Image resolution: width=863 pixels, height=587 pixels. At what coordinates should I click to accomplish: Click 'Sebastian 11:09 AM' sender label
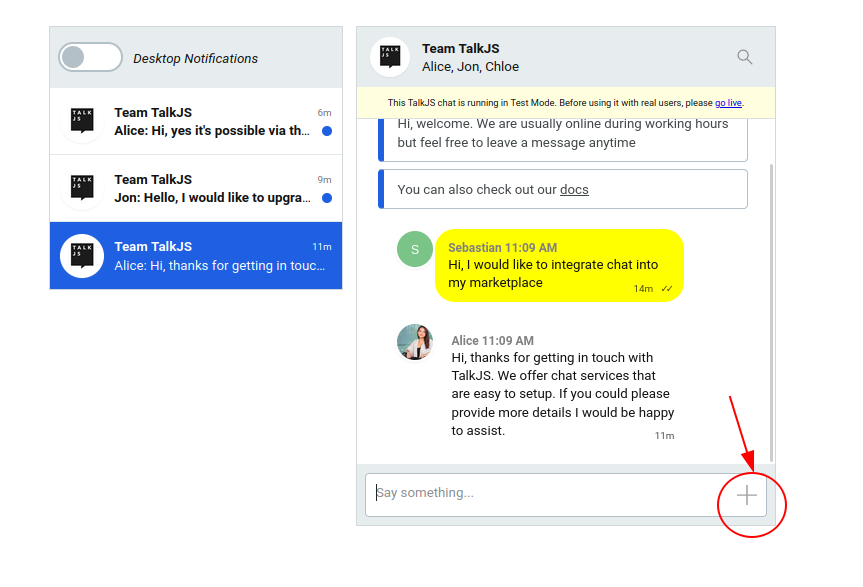[502, 248]
